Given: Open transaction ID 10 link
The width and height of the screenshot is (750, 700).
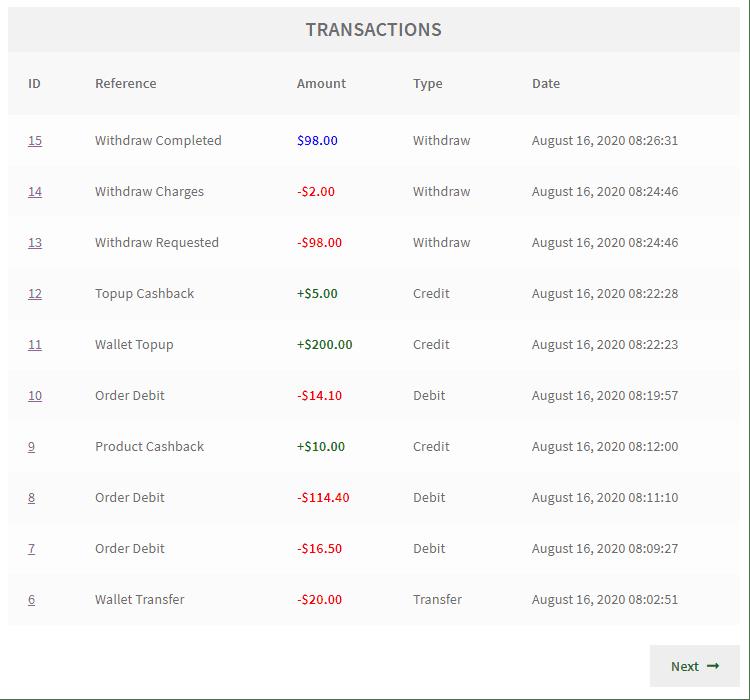Looking at the screenshot, I should [x=35, y=396].
